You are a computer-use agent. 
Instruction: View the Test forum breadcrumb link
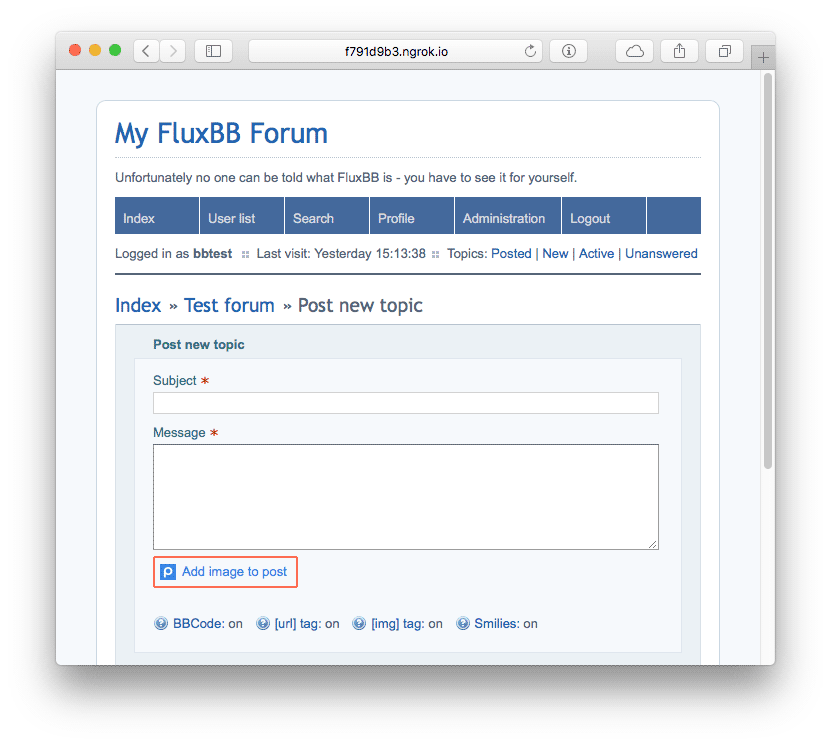(229, 305)
